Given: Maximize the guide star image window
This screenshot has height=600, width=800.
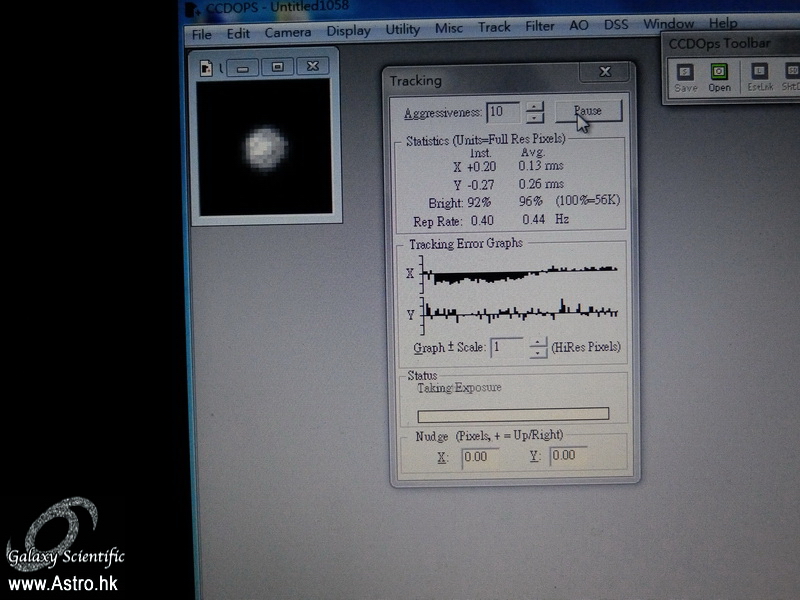Looking at the screenshot, I should pos(278,67).
